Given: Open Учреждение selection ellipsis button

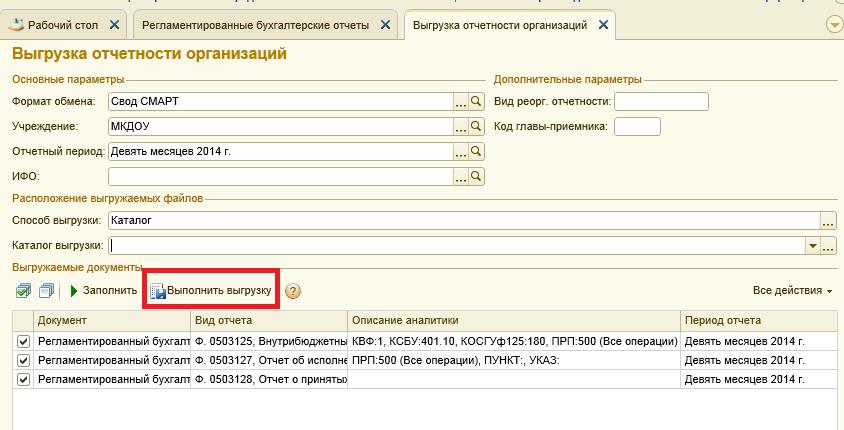Looking at the screenshot, I should tap(460, 127).
